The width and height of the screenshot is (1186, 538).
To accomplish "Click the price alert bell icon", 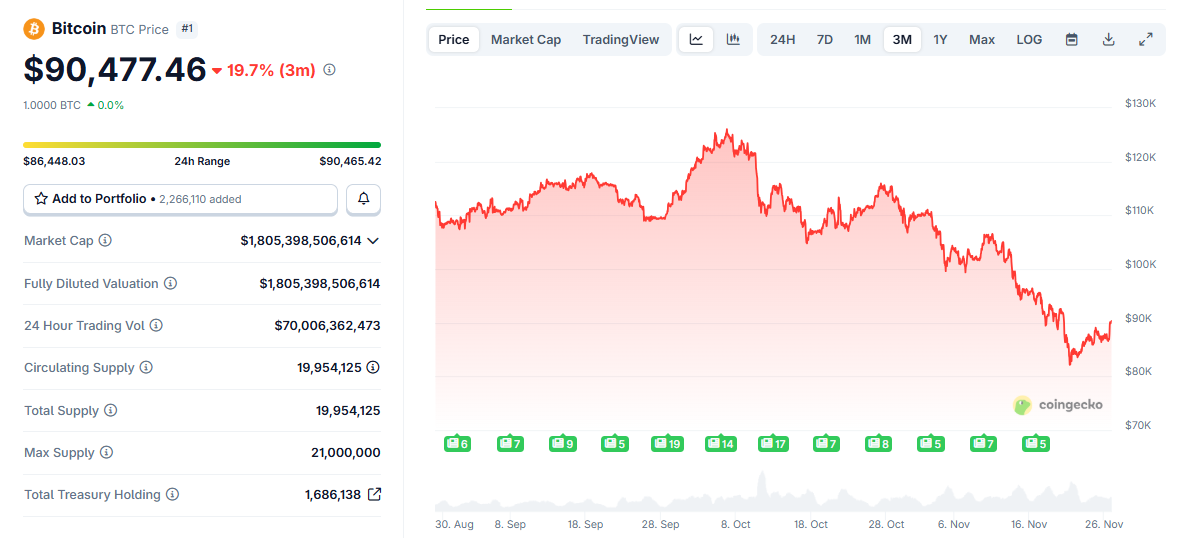I will (363, 199).
